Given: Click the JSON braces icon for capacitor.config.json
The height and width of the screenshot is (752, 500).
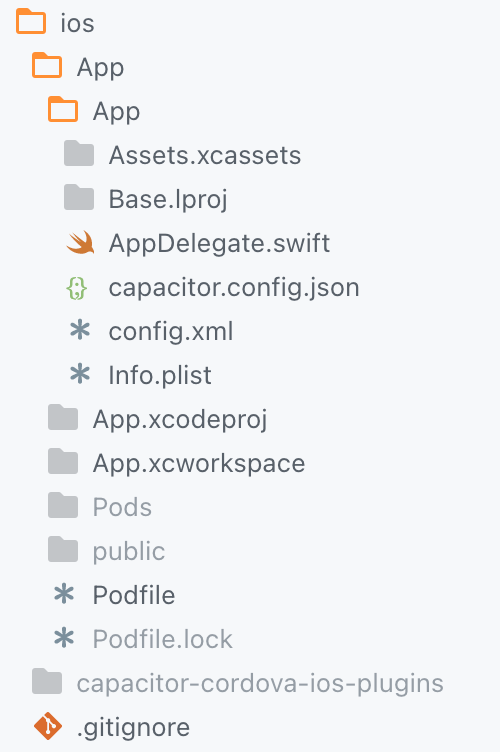Looking at the screenshot, I should [x=77, y=288].
